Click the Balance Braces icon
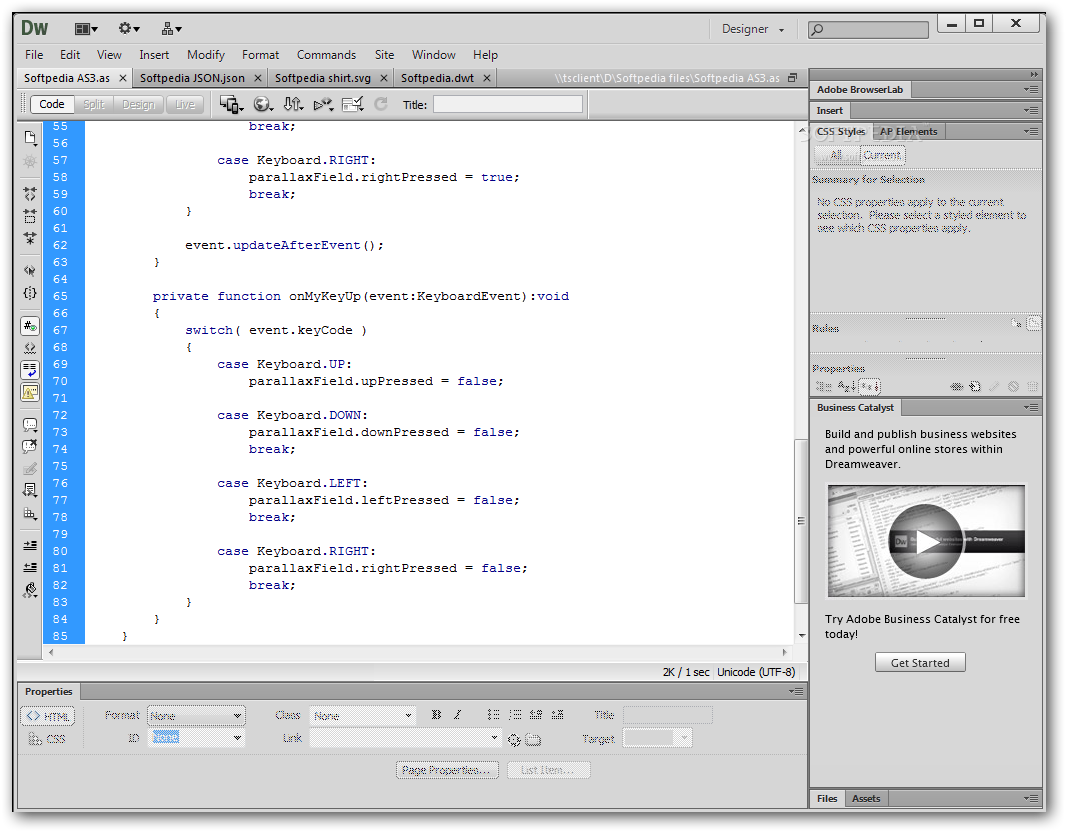 [30, 293]
